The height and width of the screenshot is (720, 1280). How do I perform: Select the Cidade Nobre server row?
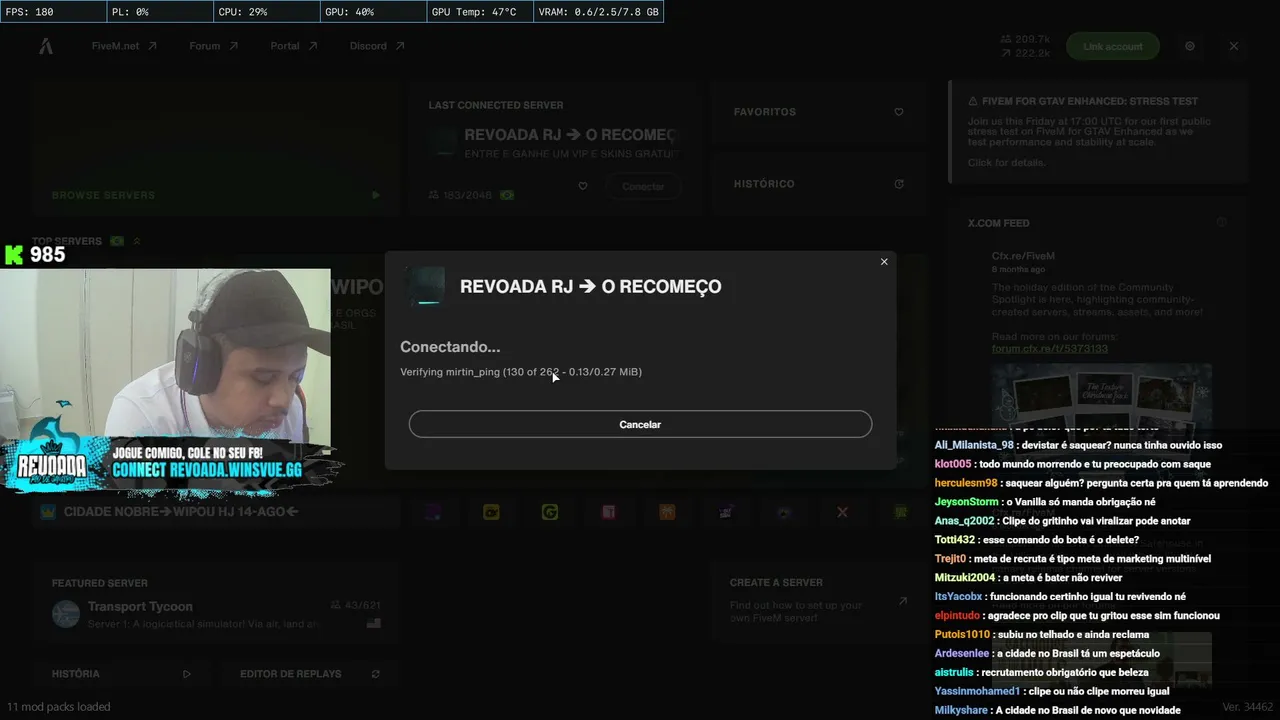pyautogui.click(x=216, y=512)
